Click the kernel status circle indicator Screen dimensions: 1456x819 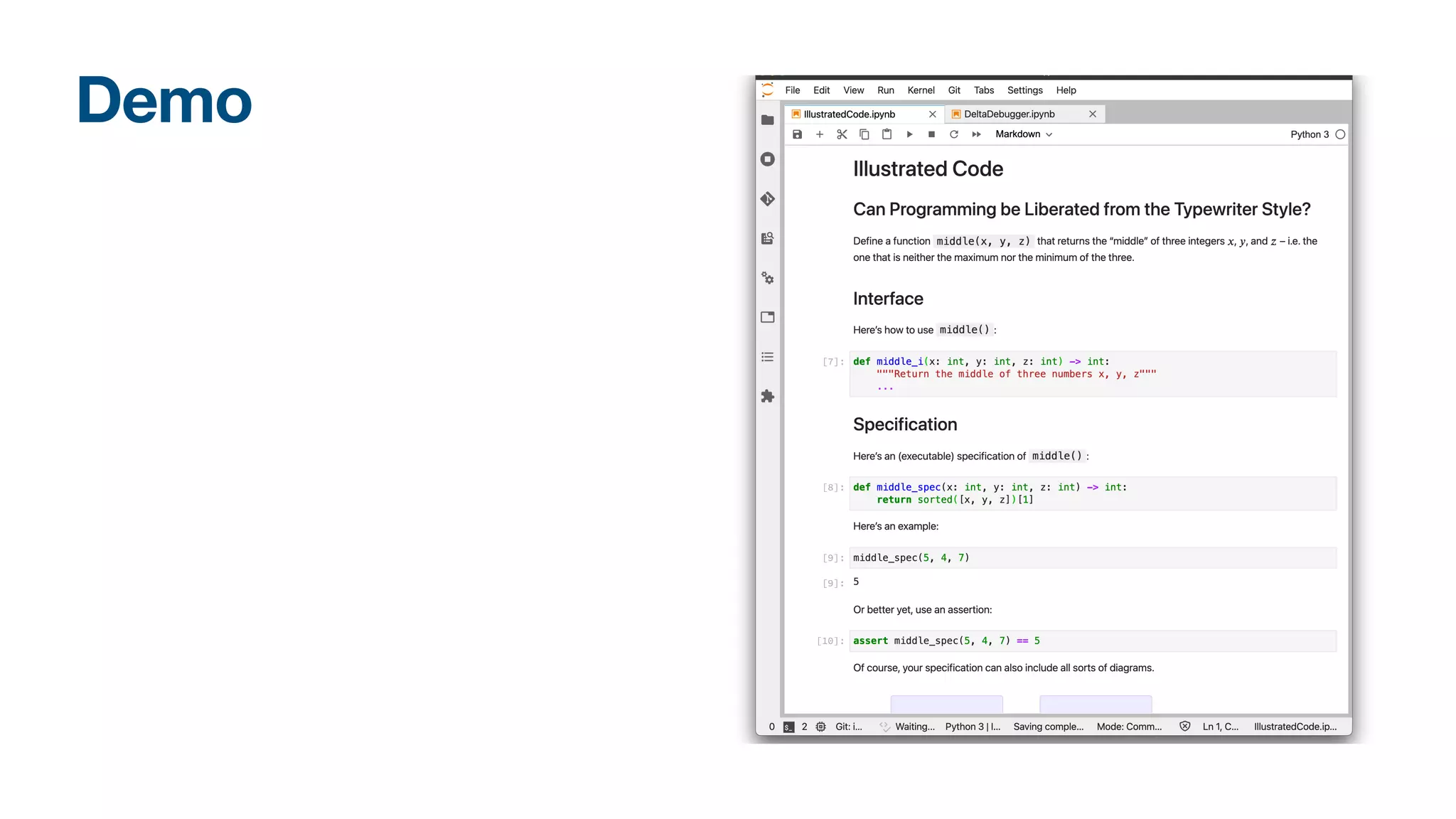pyautogui.click(x=1340, y=134)
